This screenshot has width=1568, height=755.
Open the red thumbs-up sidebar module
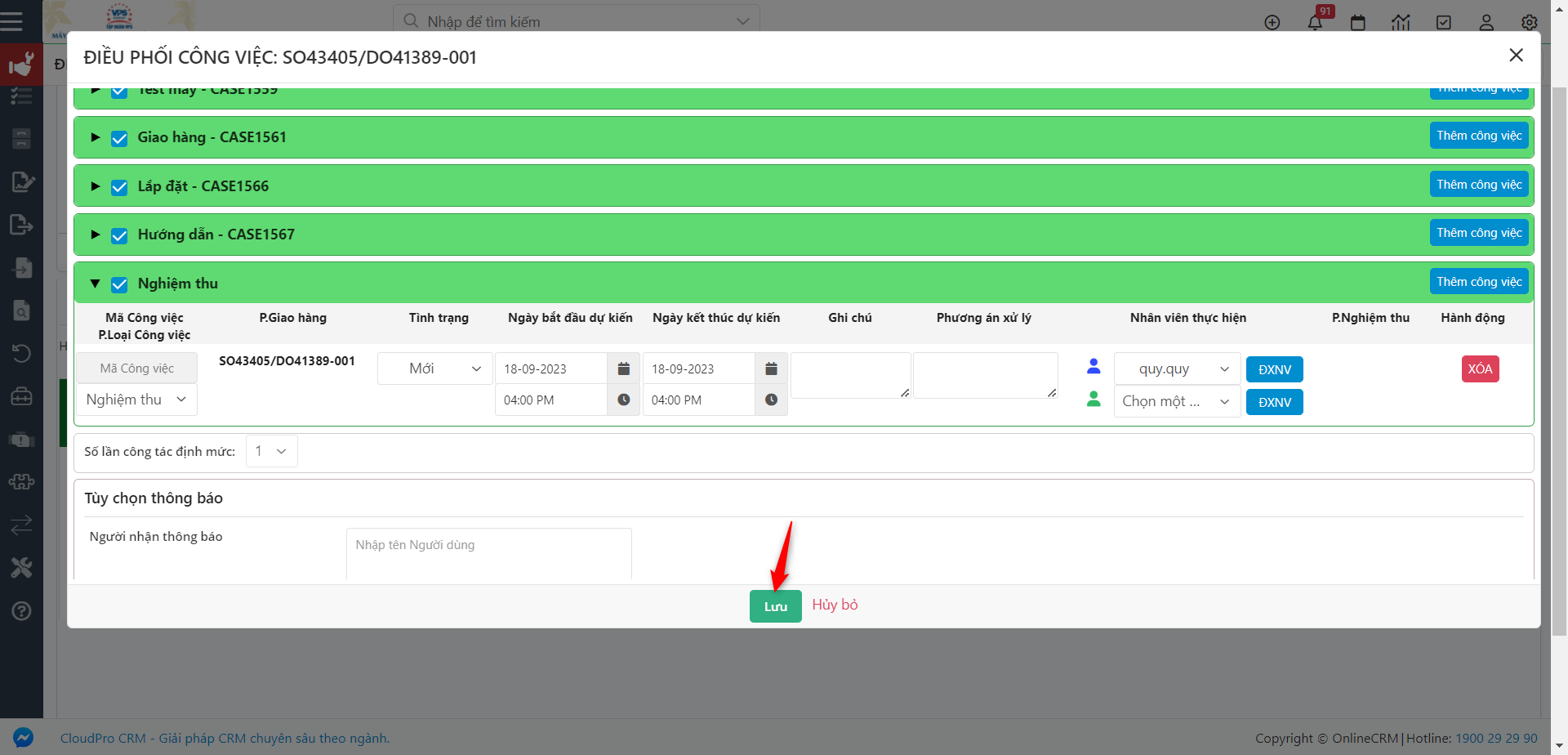pos(21,65)
